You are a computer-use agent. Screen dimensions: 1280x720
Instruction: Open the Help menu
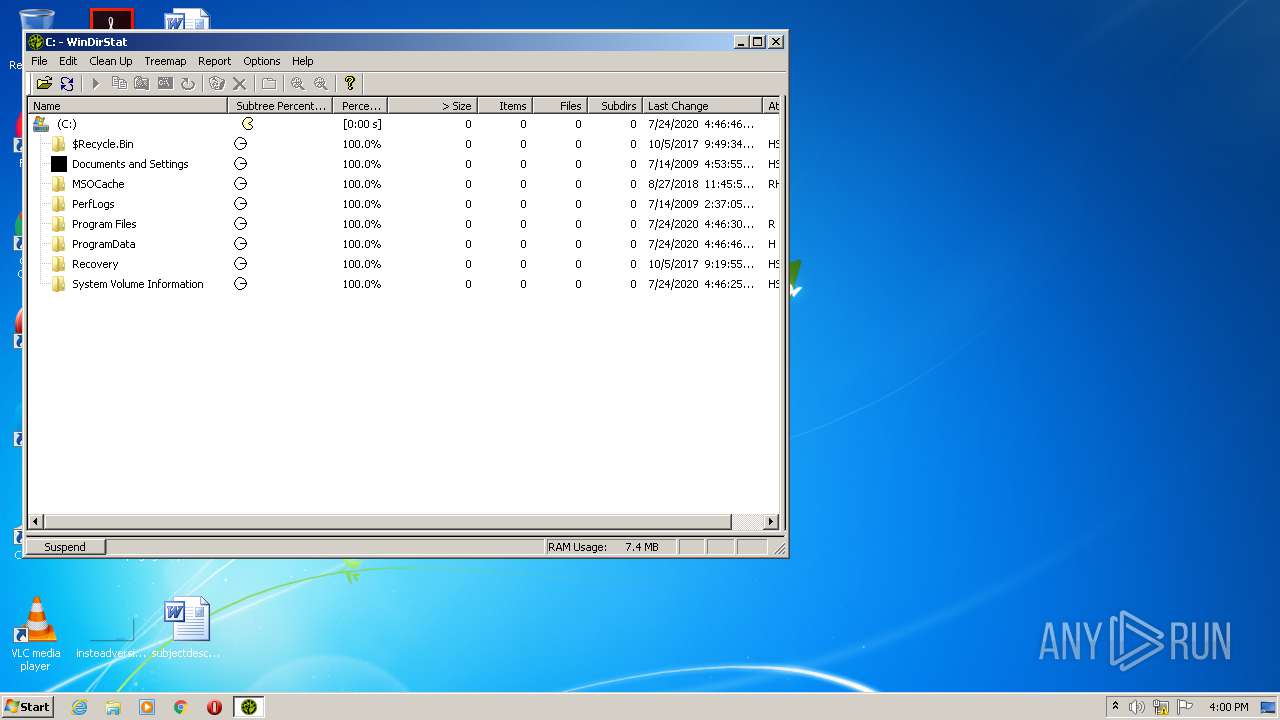coord(303,61)
